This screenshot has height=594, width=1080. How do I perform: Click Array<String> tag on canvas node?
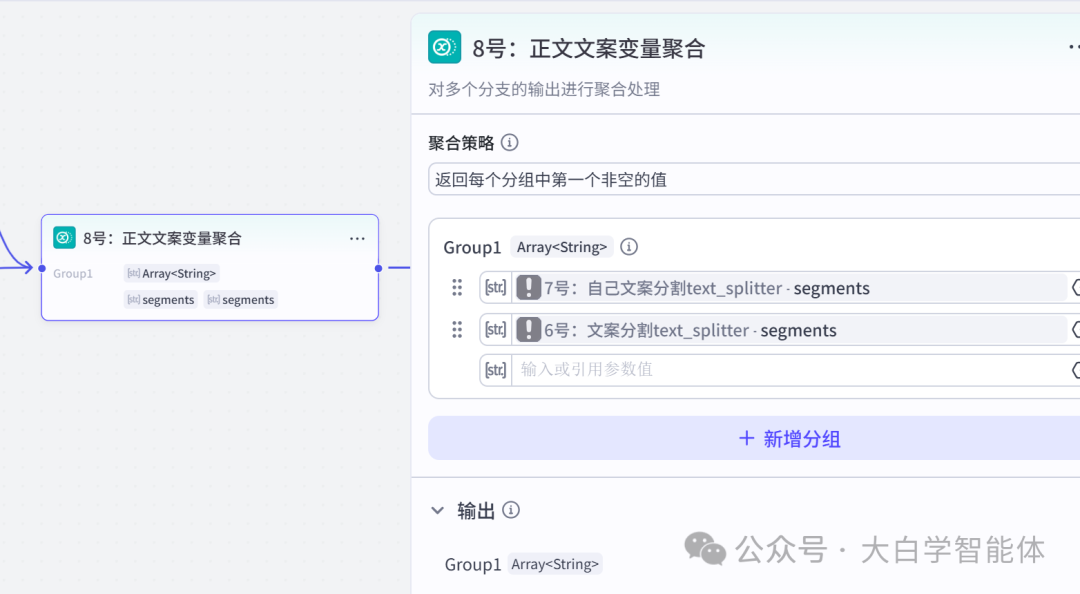172,274
